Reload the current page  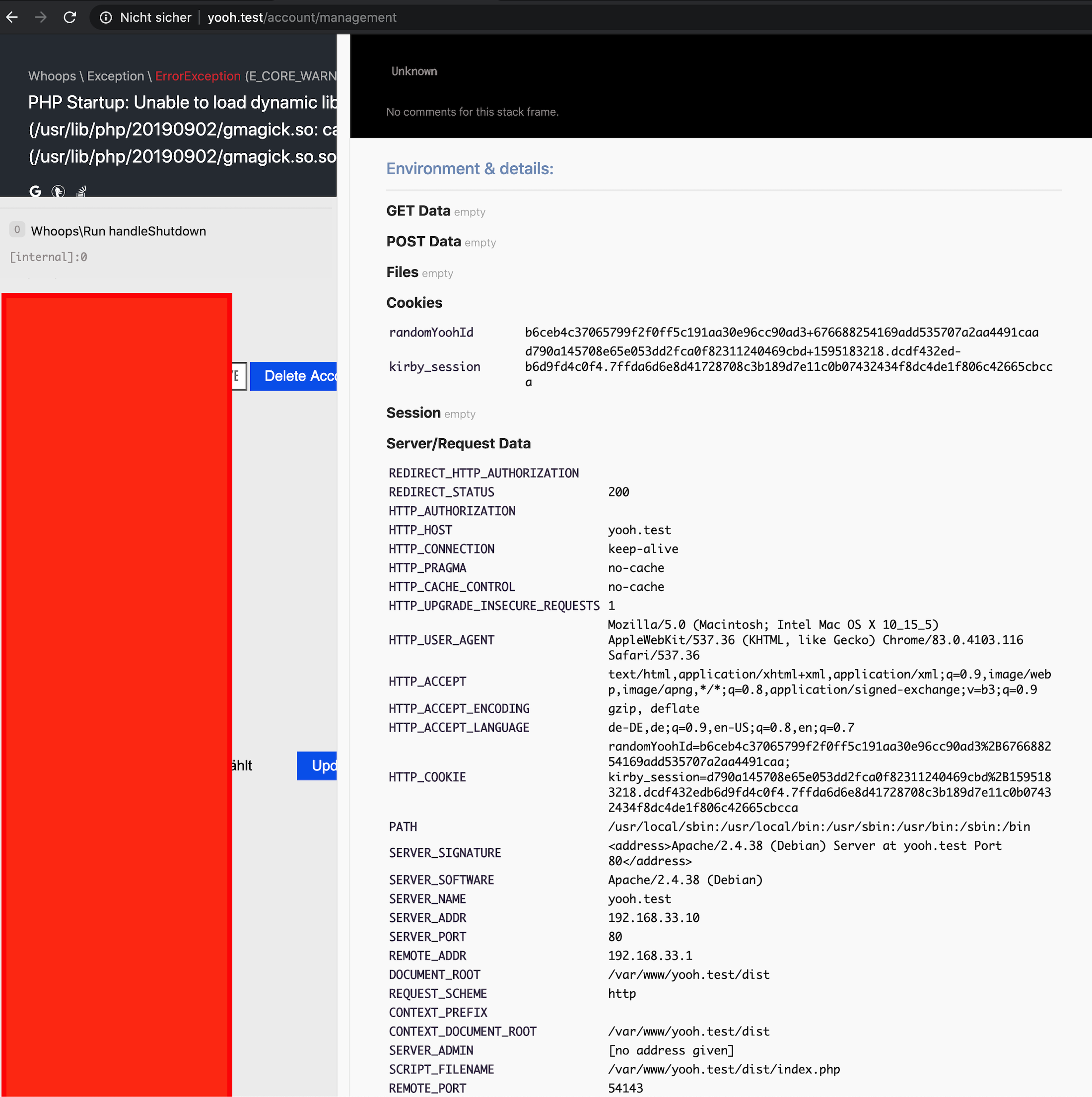pos(70,17)
